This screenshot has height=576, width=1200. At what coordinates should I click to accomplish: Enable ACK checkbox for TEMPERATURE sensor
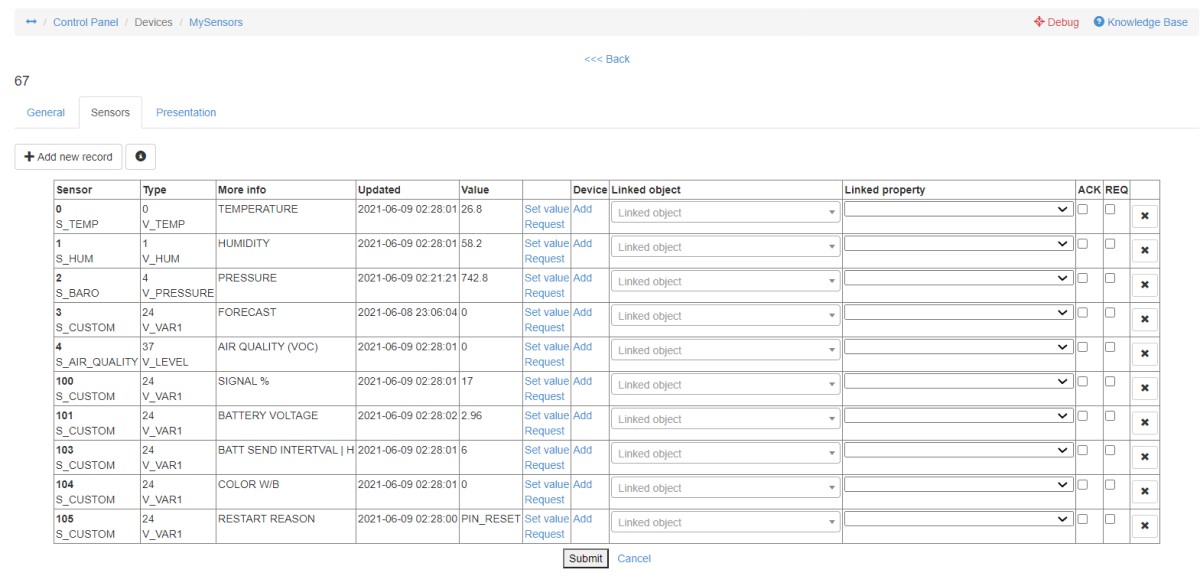(x=1083, y=209)
